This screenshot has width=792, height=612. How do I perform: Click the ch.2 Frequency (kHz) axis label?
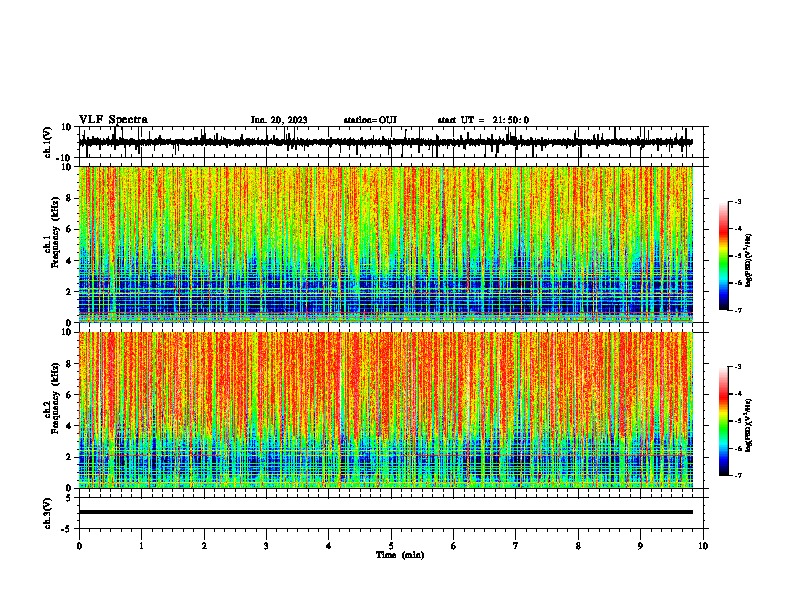[53, 398]
